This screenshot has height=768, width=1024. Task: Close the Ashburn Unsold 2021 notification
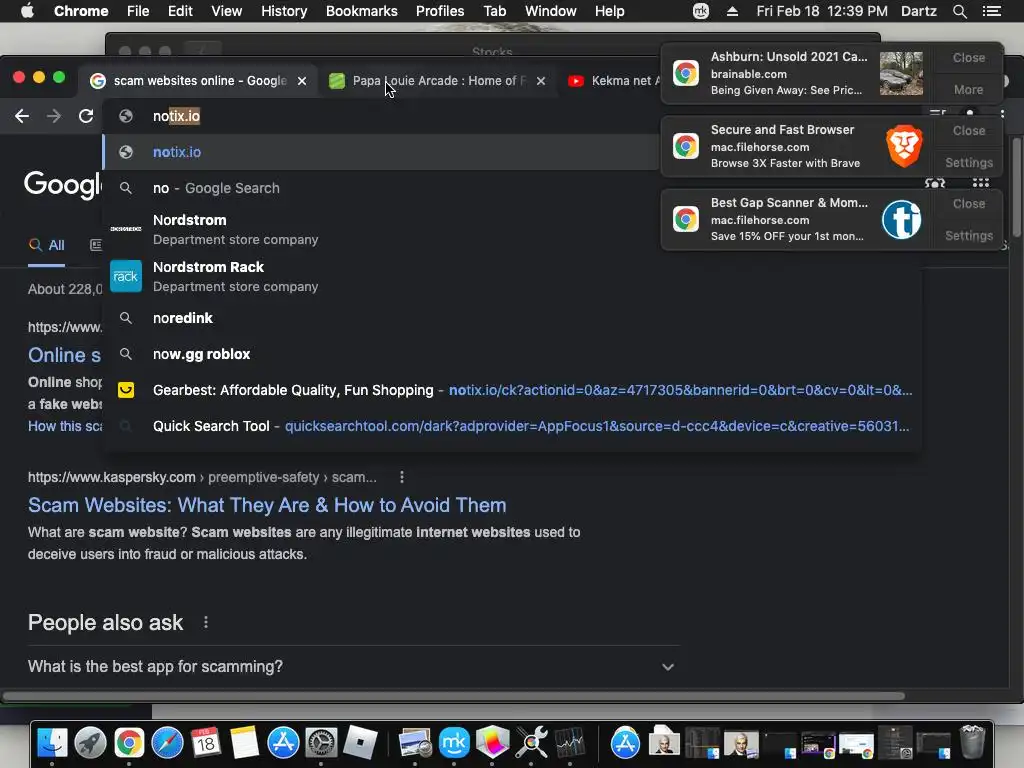point(968,57)
